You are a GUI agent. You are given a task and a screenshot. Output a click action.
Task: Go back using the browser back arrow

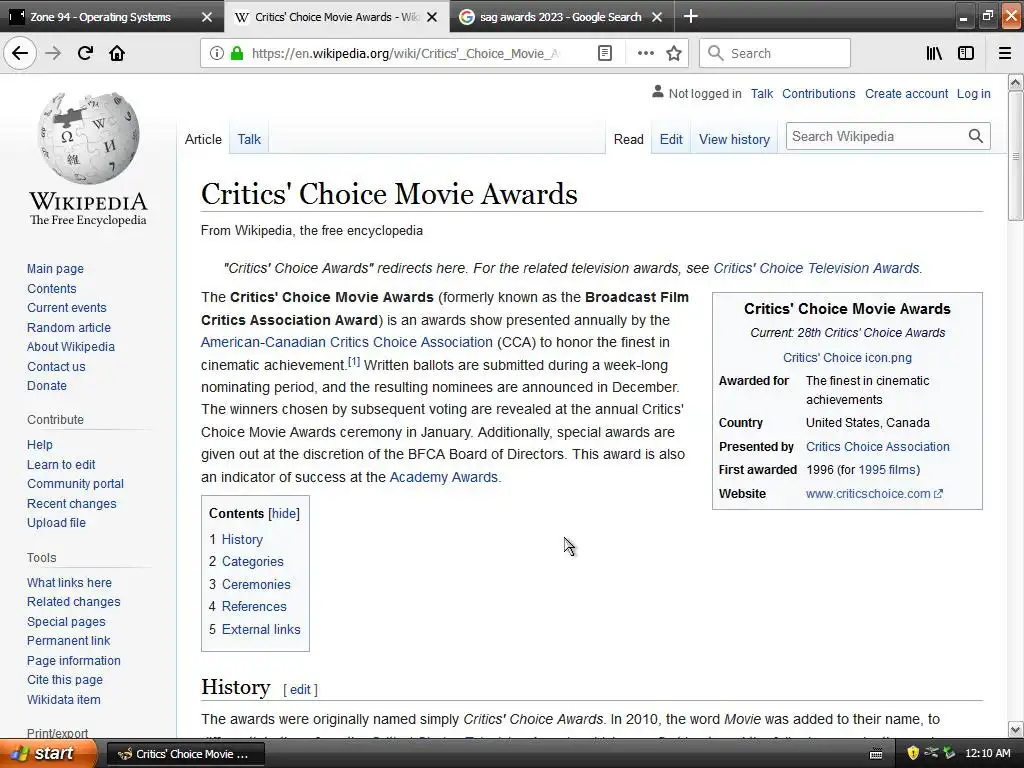(x=20, y=53)
